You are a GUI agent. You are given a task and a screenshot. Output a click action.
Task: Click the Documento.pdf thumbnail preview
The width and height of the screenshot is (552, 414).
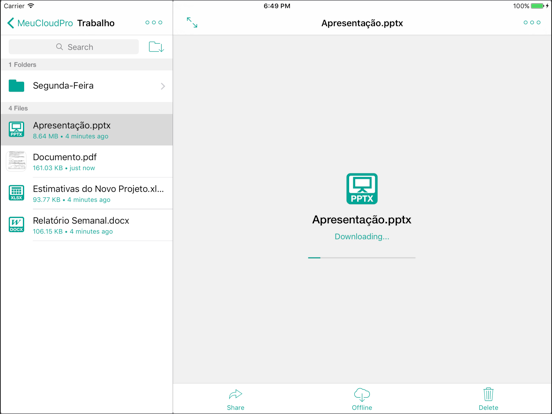pyautogui.click(x=16, y=161)
